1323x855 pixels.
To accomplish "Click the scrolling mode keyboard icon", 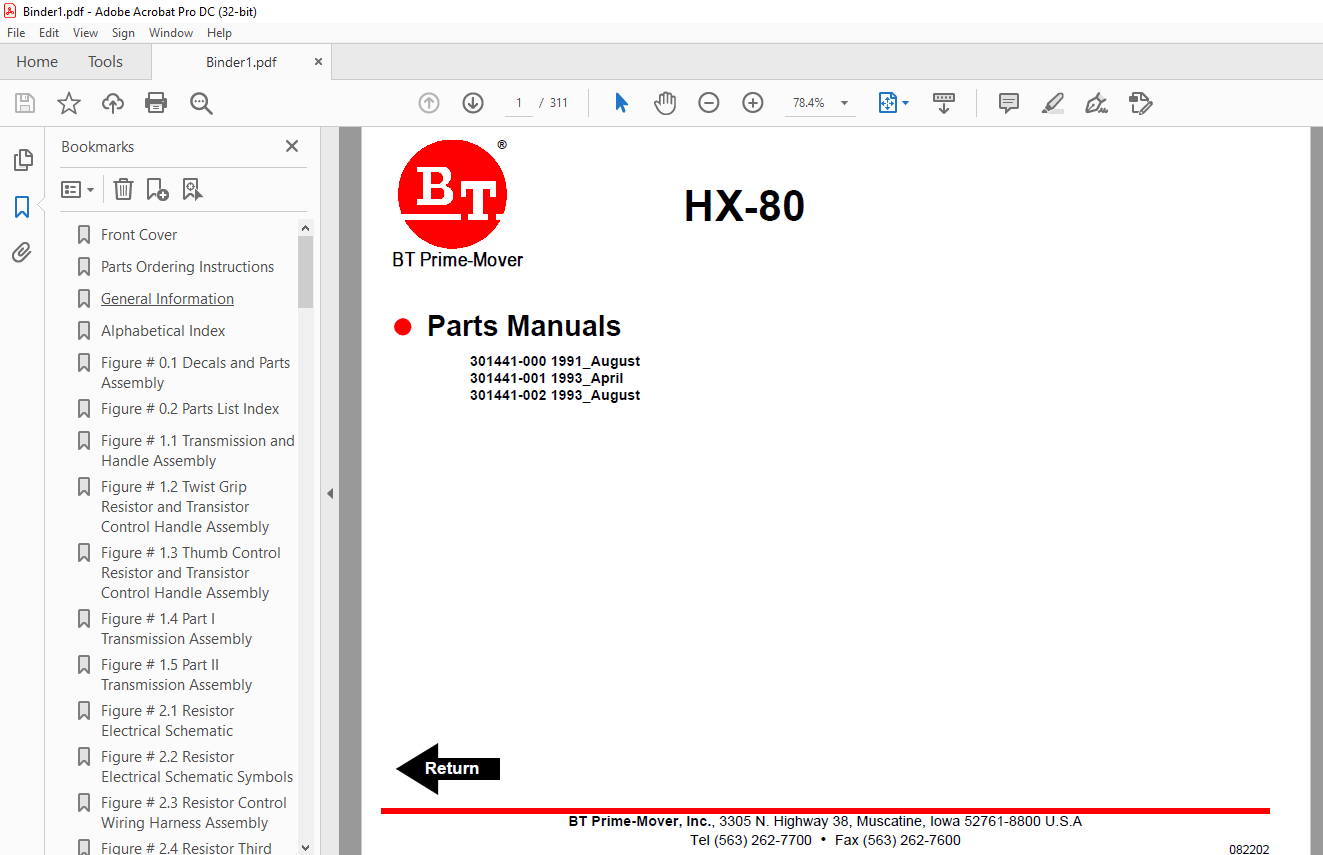I will pyautogui.click(x=944, y=103).
